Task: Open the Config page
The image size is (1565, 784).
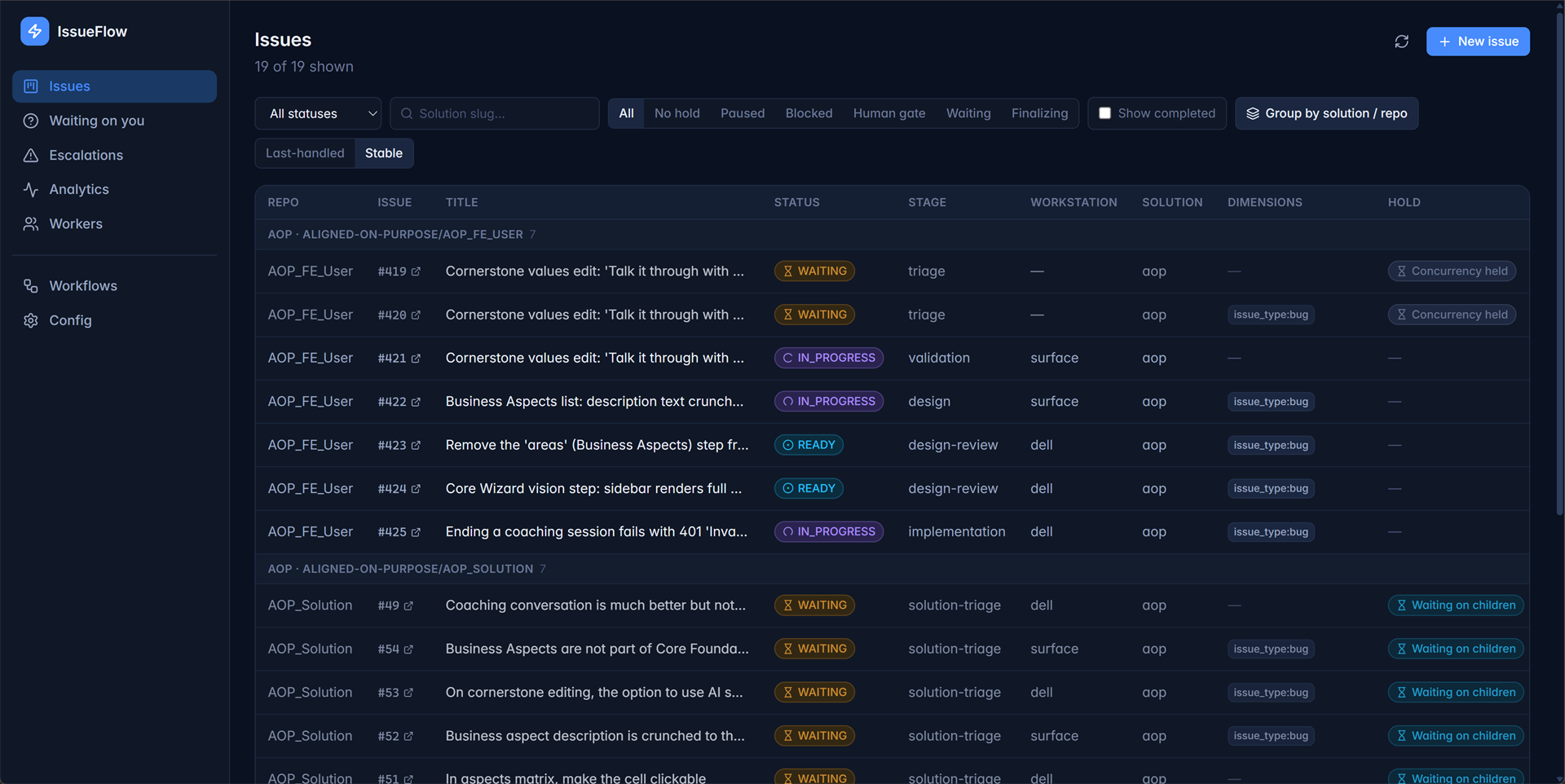Action: pyautogui.click(x=114, y=320)
